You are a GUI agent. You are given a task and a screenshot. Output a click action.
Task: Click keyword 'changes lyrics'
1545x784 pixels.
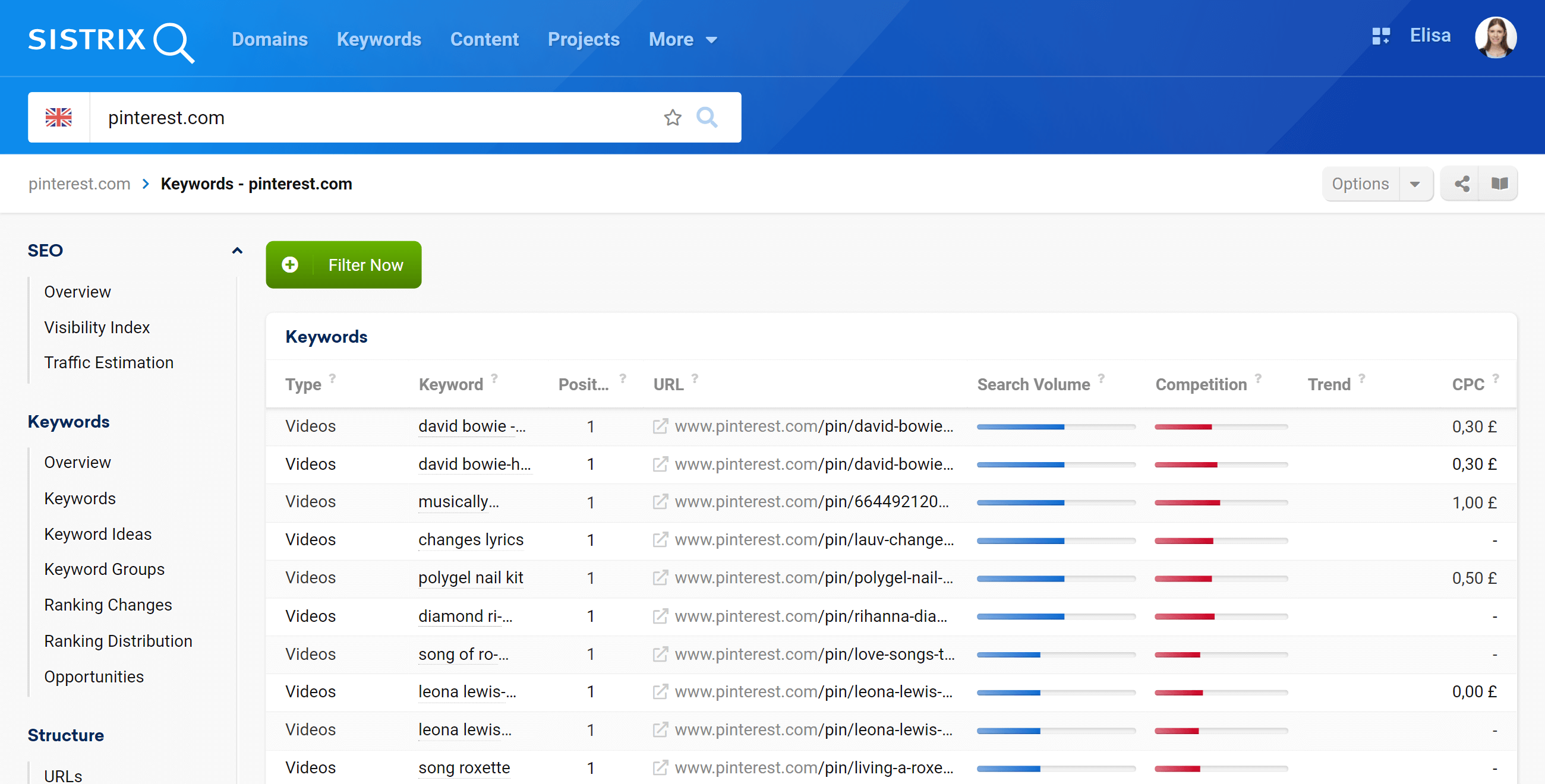point(470,539)
